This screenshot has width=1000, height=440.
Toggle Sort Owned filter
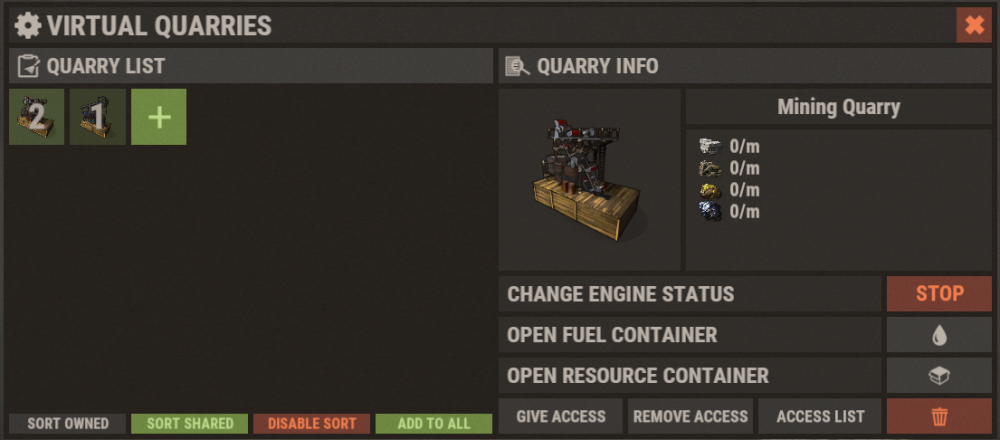pos(68,424)
